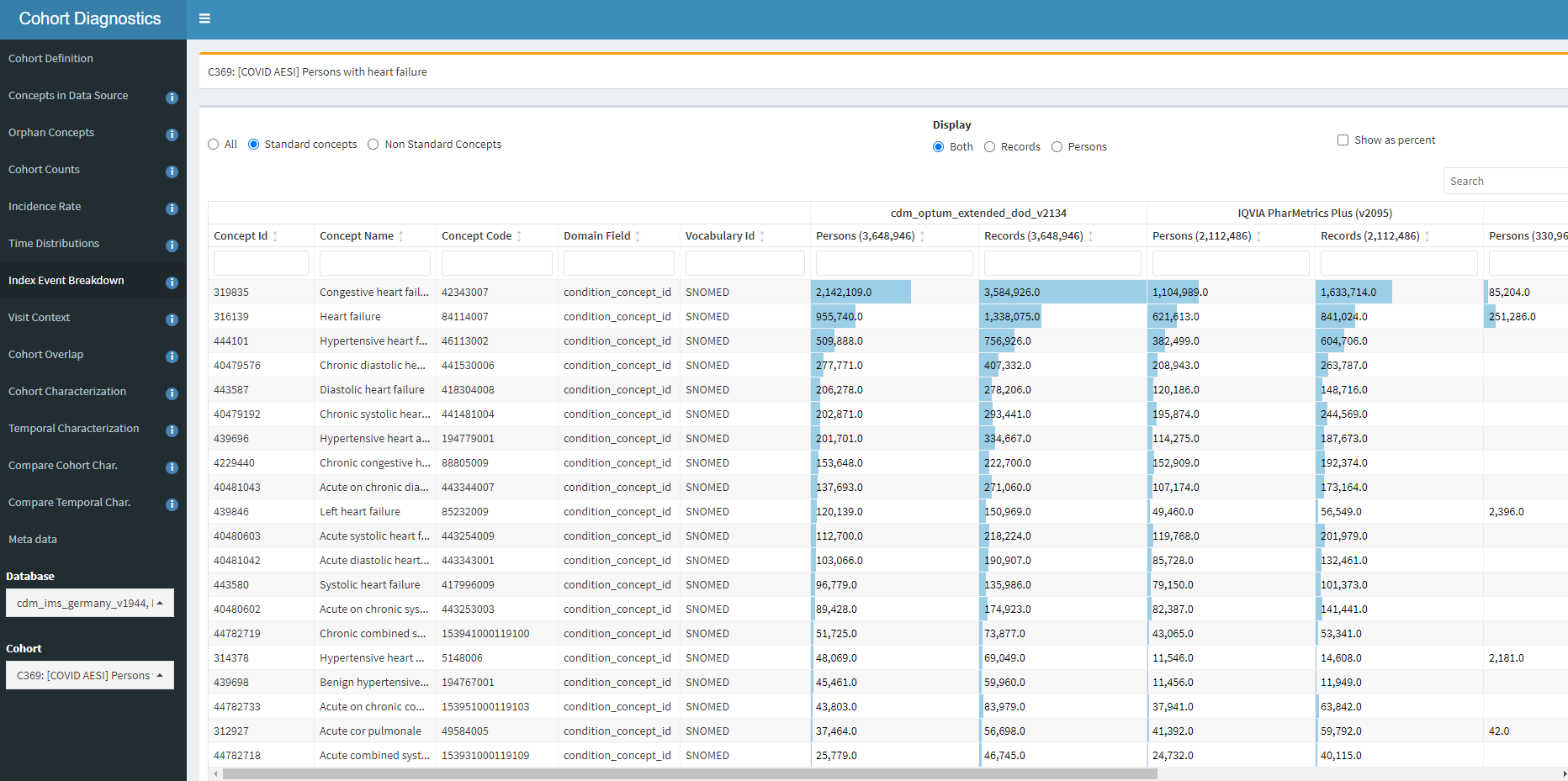This screenshot has height=781, width=1568.
Task: Open the Meta data section
Action: pos(33,539)
